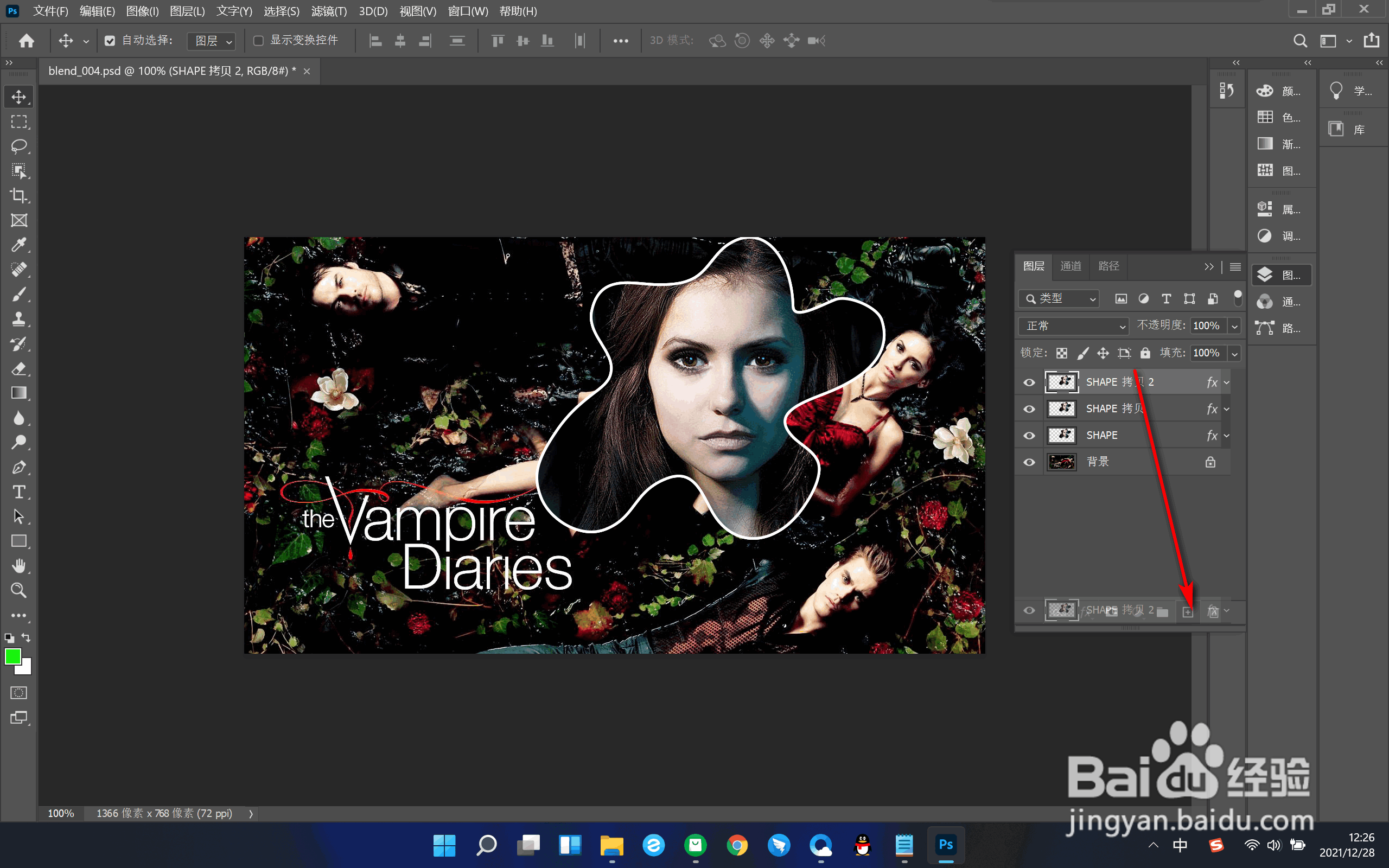Toggle visibility of SHAPE 拷贝 2 layer

pyautogui.click(x=1029, y=382)
